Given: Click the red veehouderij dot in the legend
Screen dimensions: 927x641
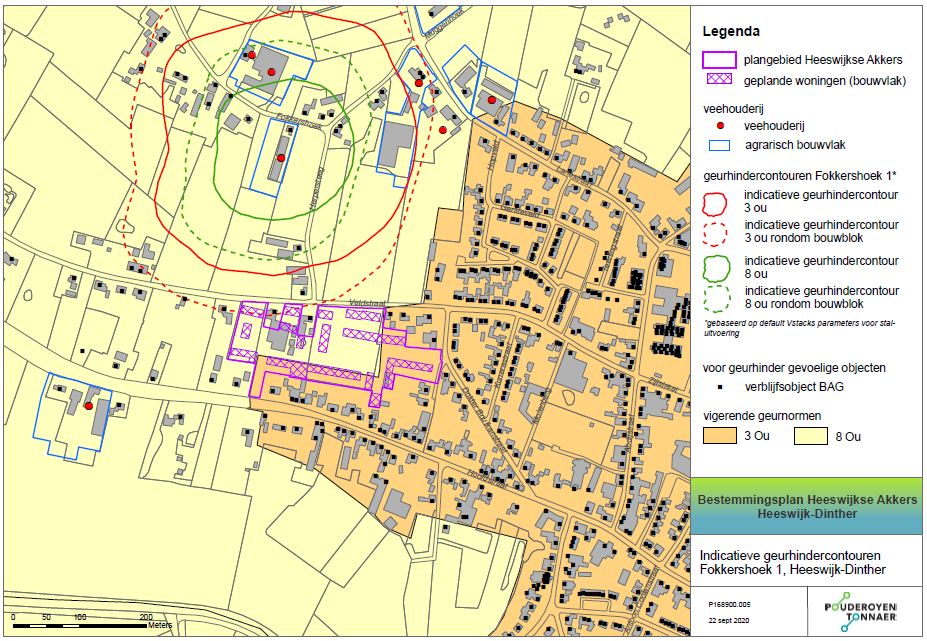Looking at the screenshot, I should [720, 125].
